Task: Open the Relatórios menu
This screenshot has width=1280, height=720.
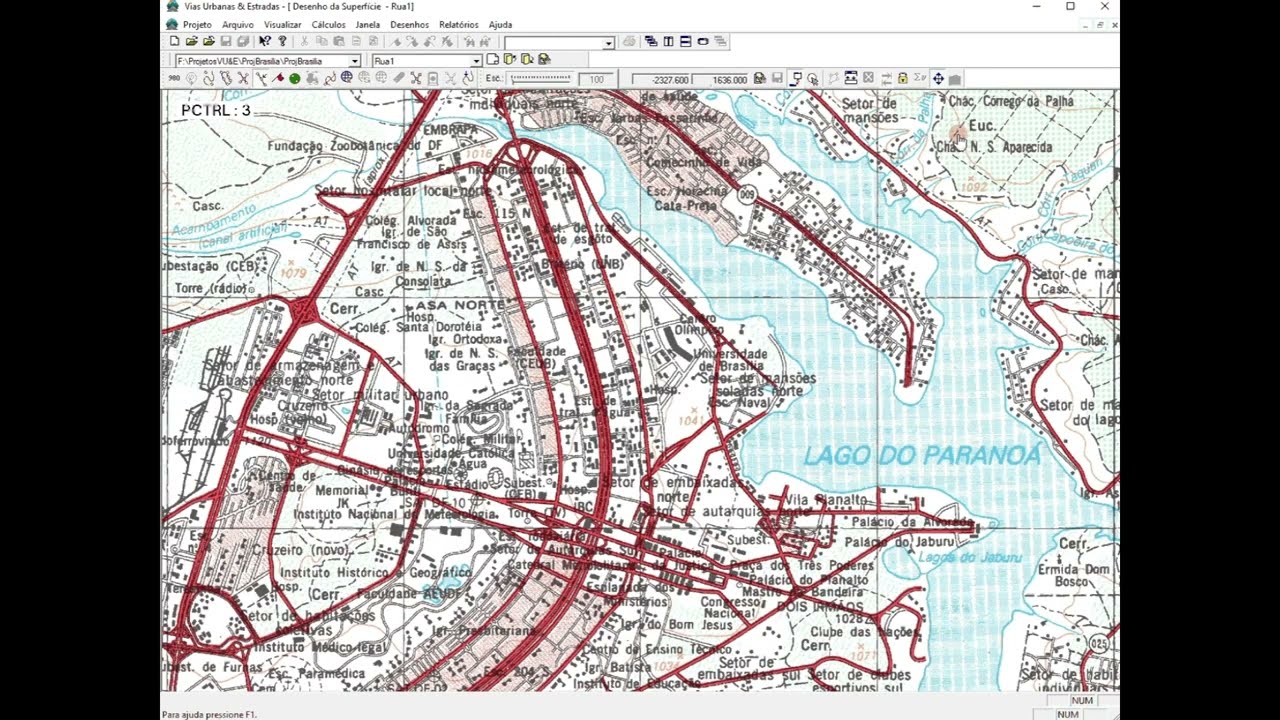Action: [x=459, y=24]
